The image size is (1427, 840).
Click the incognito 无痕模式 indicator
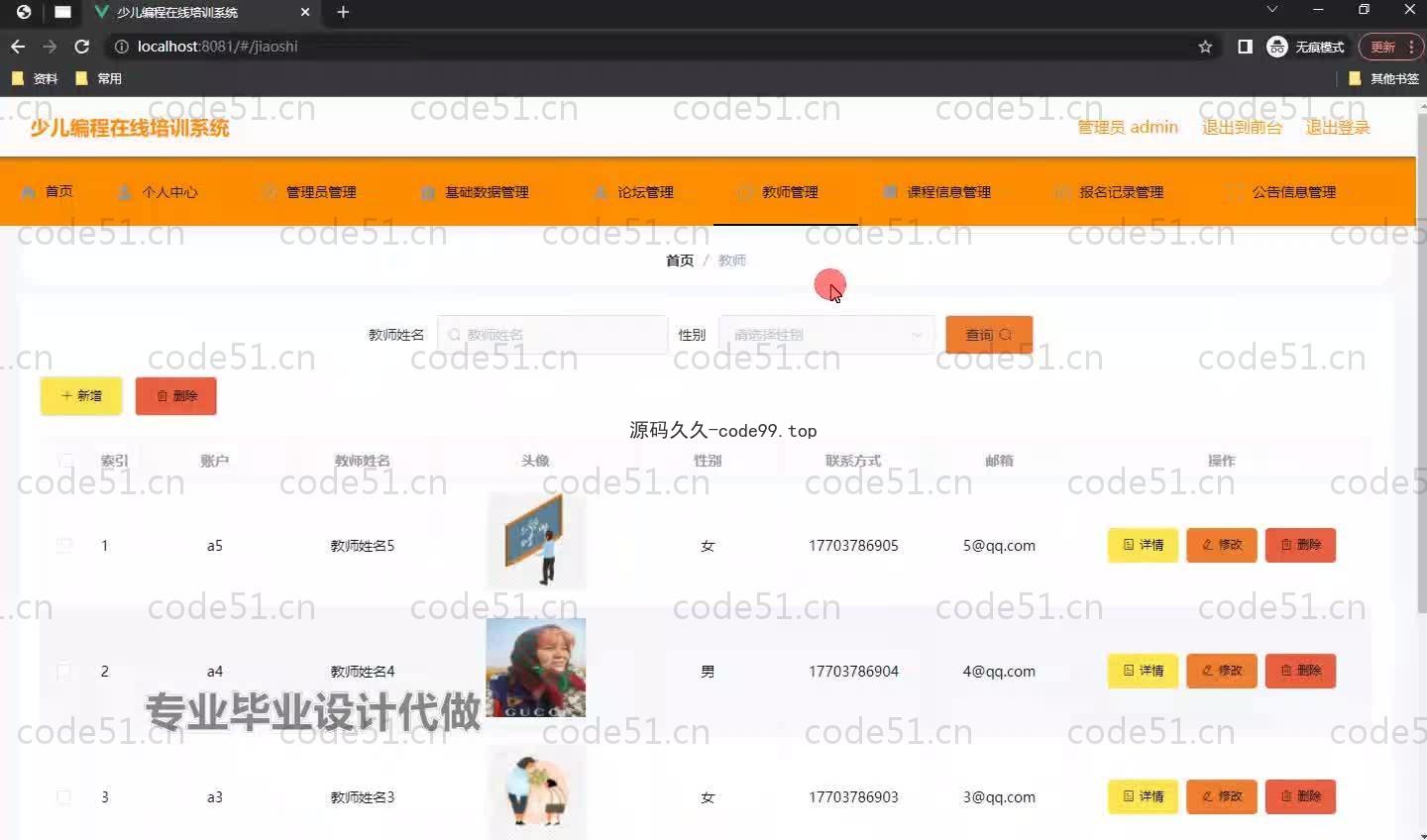coord(1306,47)
